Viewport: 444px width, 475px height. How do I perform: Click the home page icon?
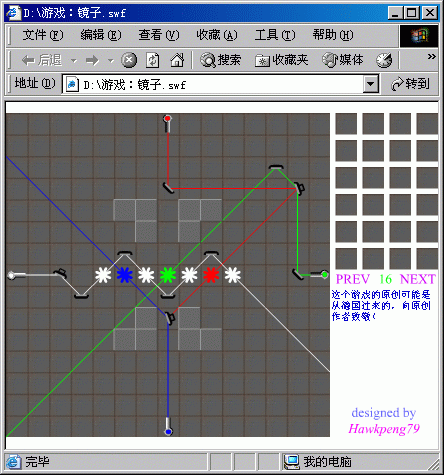pos(177,60)
